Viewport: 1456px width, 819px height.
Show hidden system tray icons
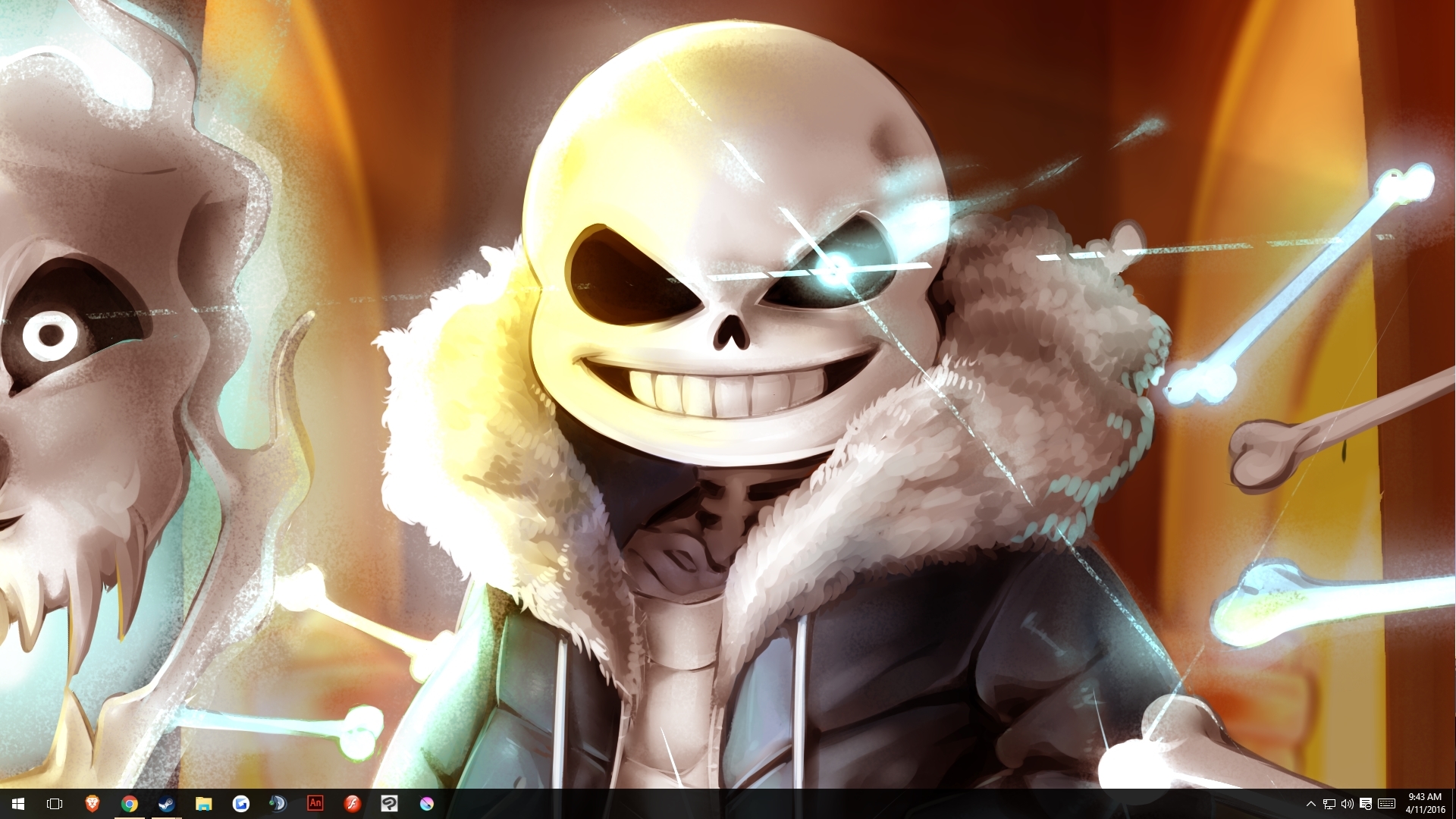[1310, 804]
